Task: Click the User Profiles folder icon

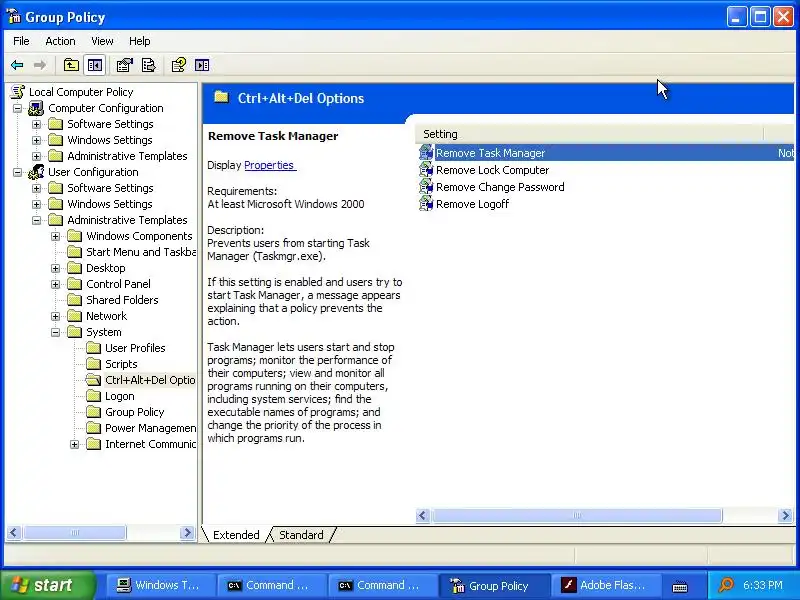Action: point(93,348)
